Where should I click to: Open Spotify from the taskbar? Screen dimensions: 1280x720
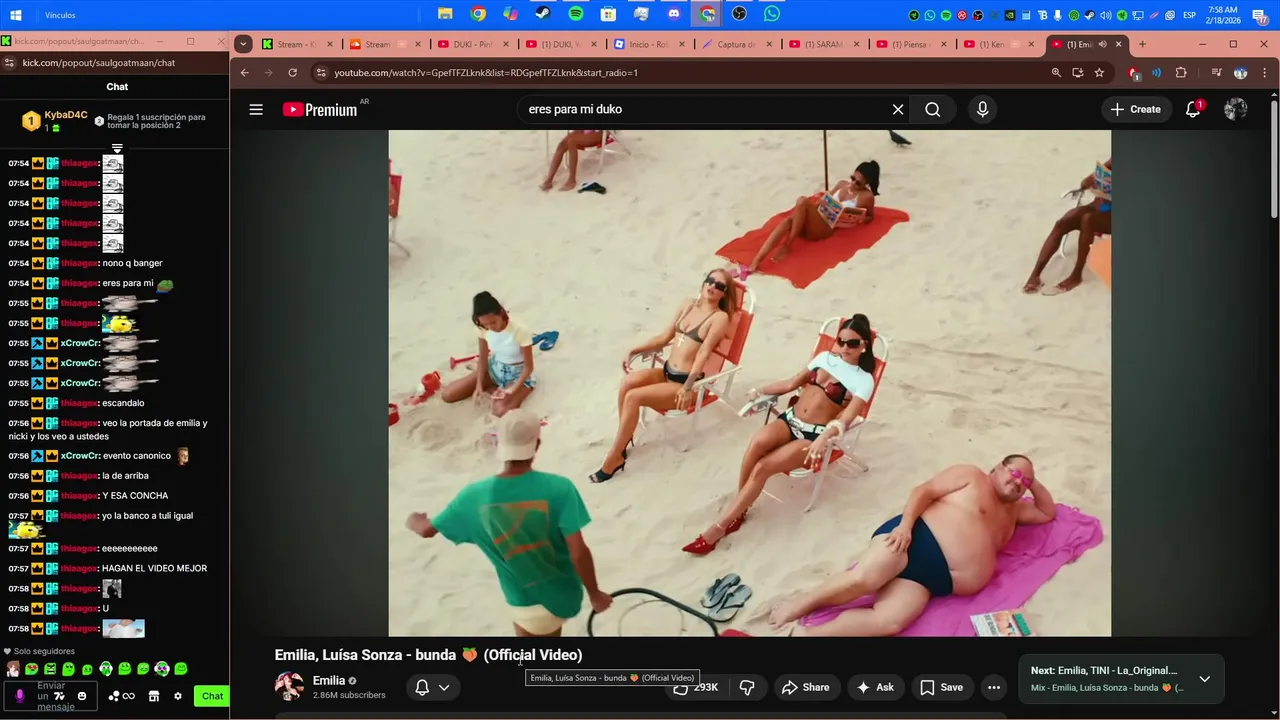point(576,14)
